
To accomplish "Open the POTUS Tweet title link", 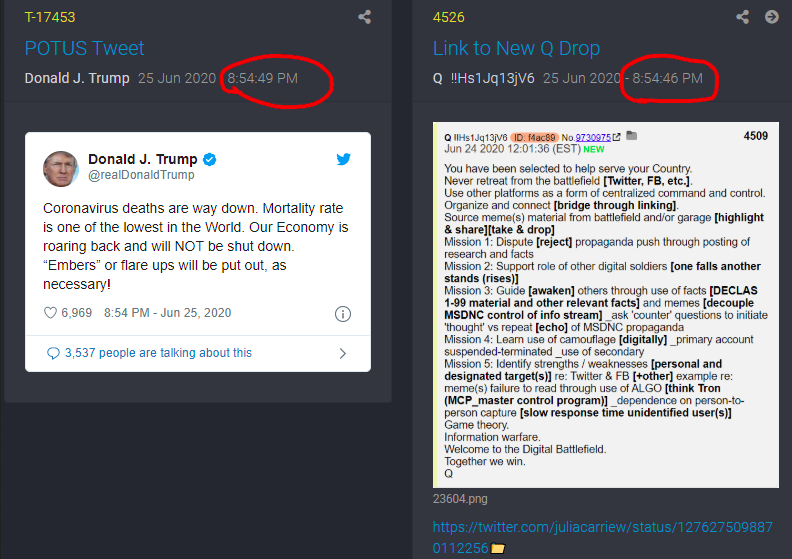I will [84, 48].
